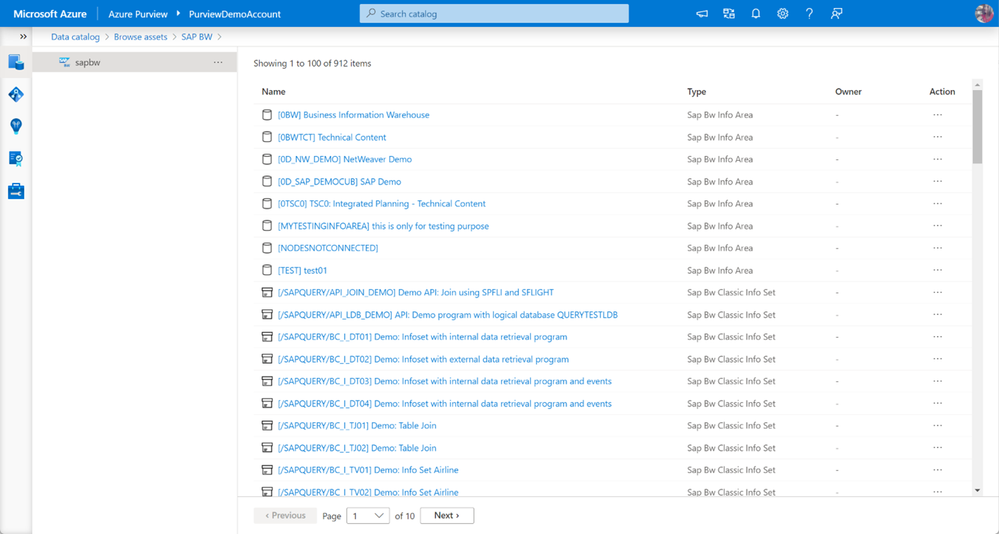Open the Data map sidebar icon
This screenshot has height=534, width=999.
16,94
